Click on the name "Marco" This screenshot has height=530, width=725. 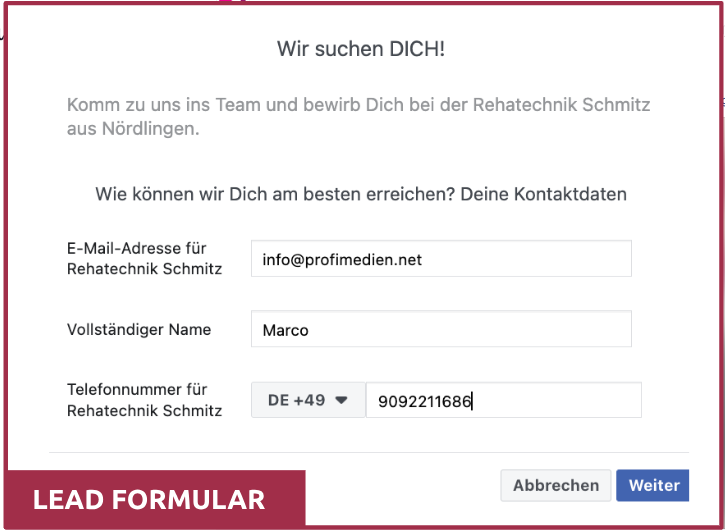pos(285,330)
